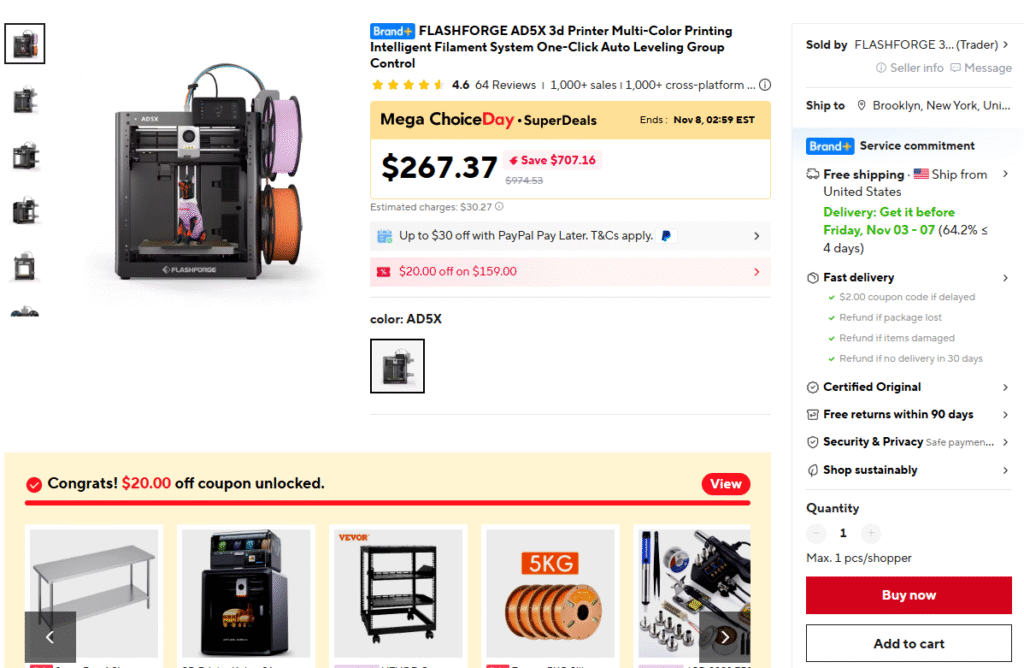1024x668 pixels.
Task: Increase quantity with the plus button
Action: pyautogui.click(x=871, y=533)
